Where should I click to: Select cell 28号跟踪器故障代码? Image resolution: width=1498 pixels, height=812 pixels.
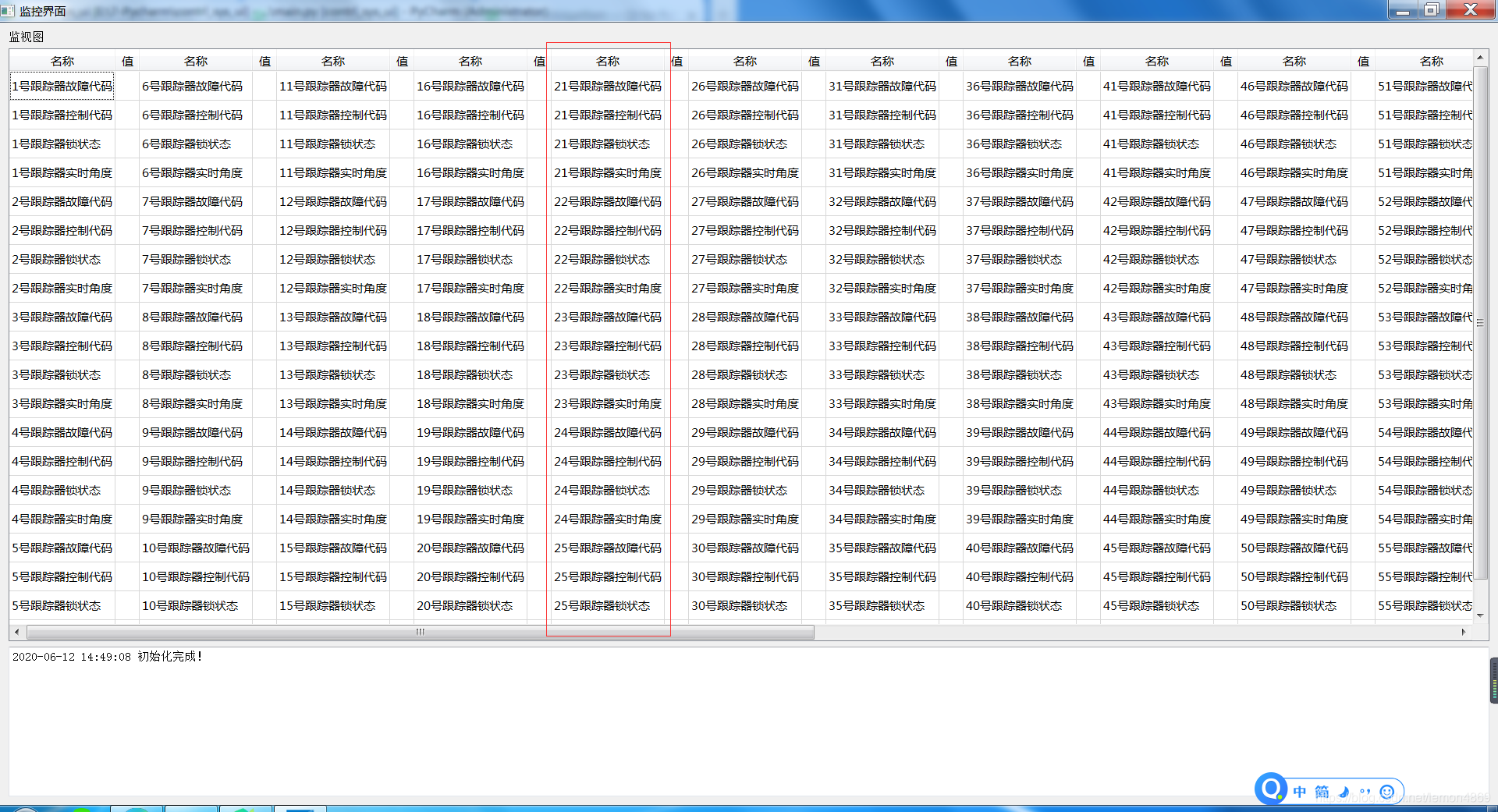point(745,317)
